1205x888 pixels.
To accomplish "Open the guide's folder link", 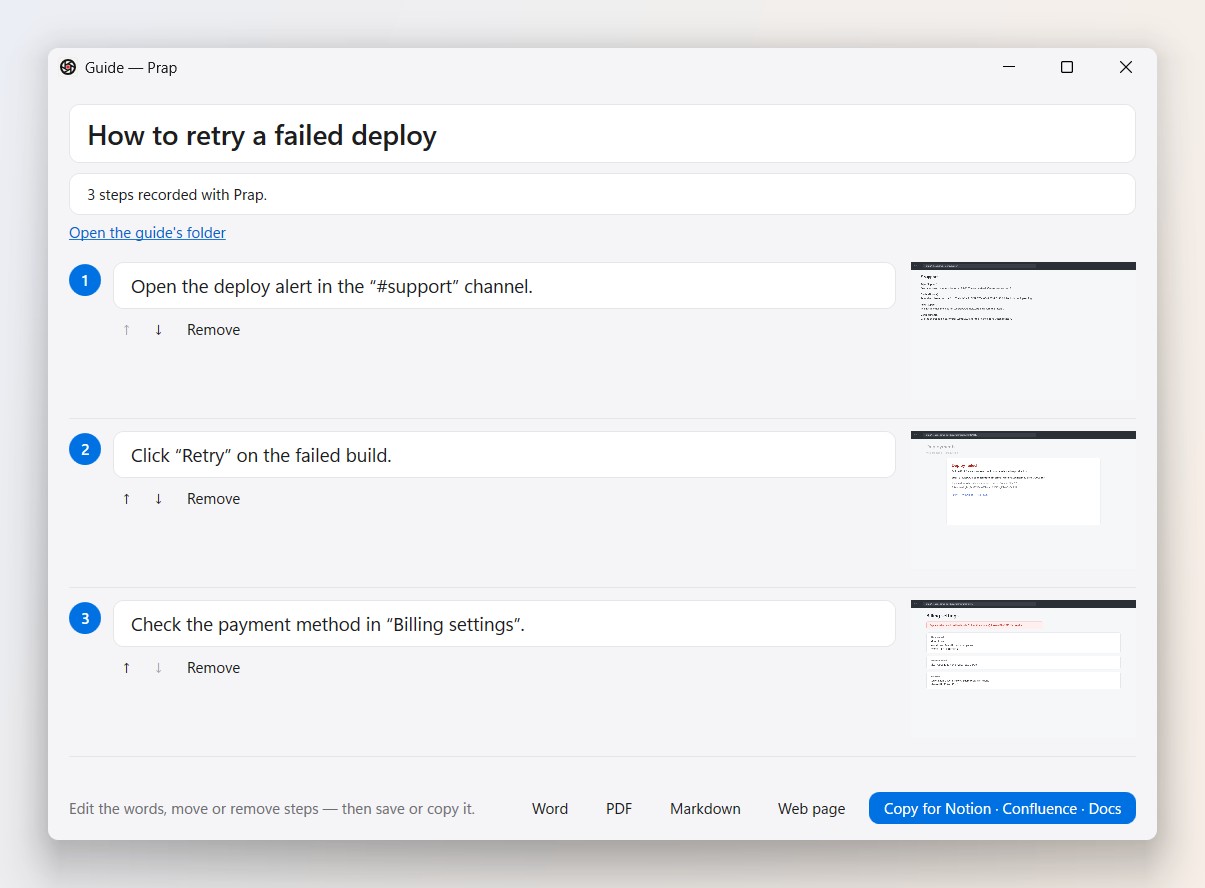I will pyautogui.click(x=147, y=233).
